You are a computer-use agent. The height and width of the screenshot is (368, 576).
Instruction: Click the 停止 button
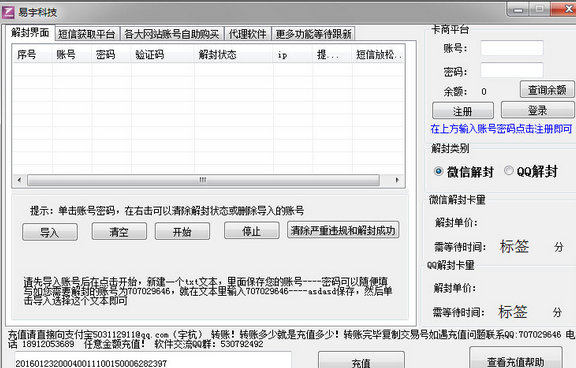pos(252,231)
